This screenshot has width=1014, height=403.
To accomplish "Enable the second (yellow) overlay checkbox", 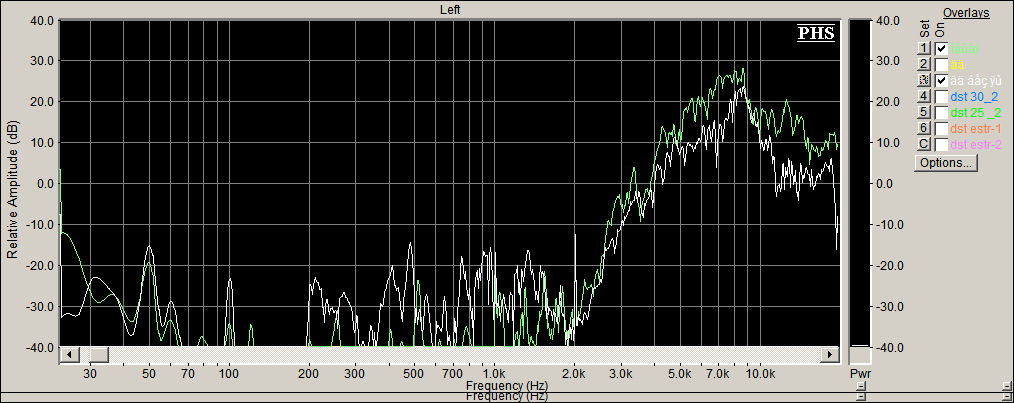I will pos(942,64).
